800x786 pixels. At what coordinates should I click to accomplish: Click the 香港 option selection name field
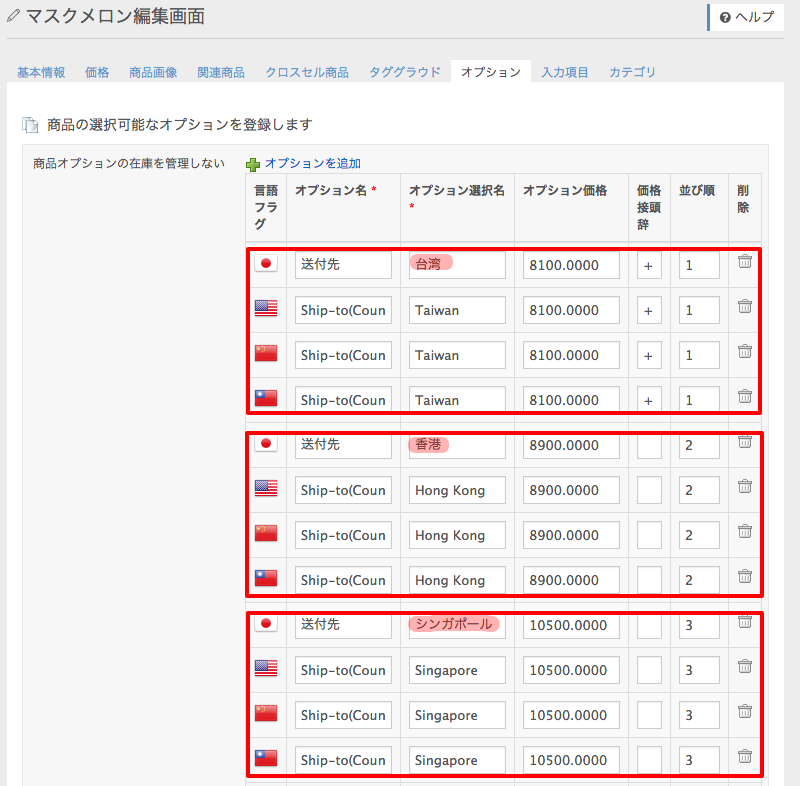tap(457, 445)
